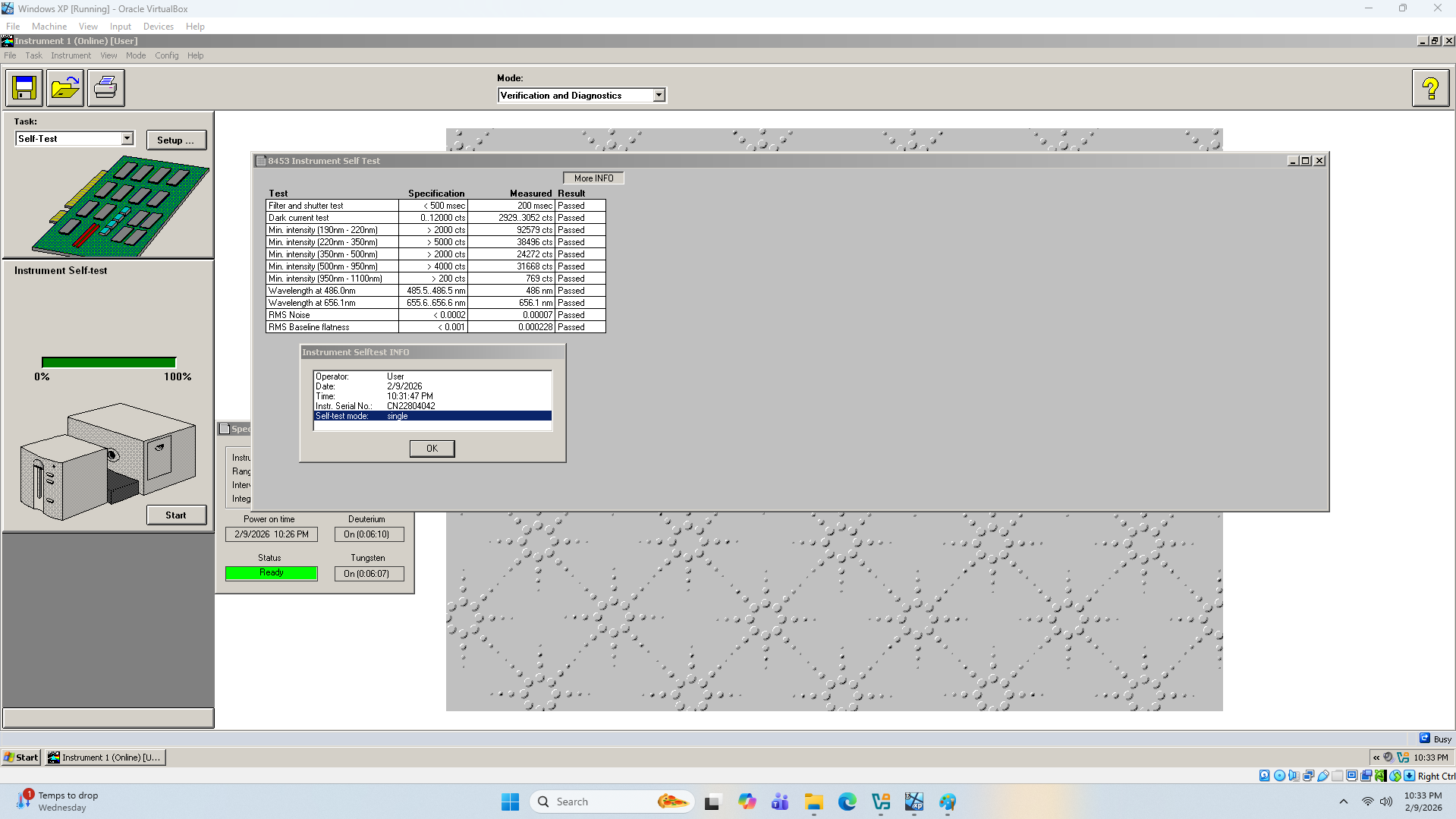The width and height of the screenshot is (1456, 819).
Task: Open the Windows 11 Start menu
Action: pos(510,802)
